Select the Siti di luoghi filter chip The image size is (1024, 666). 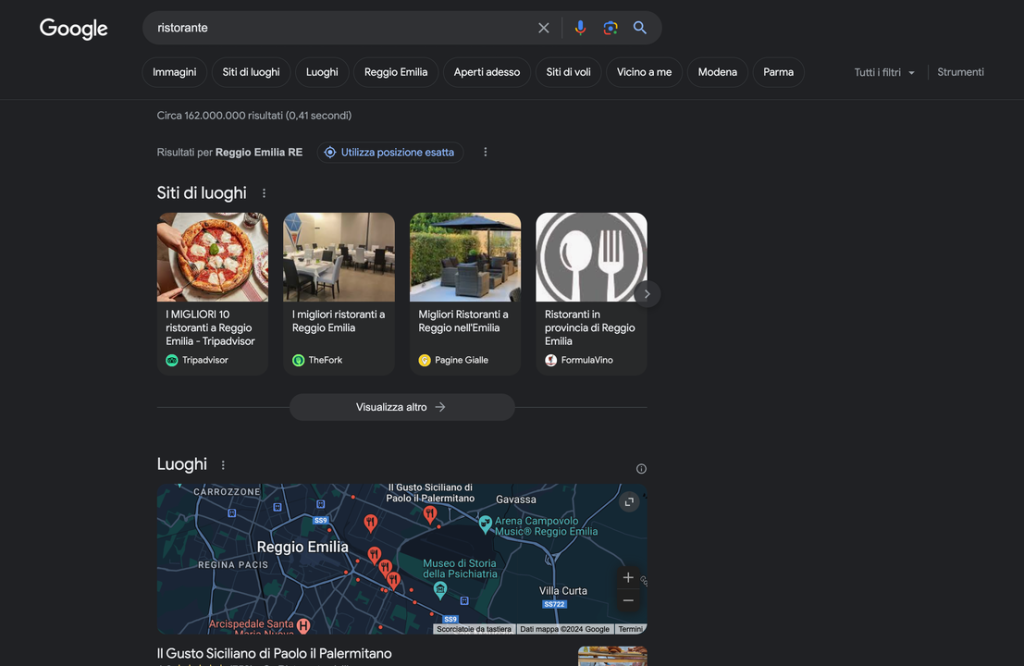[x=251, y=72]
